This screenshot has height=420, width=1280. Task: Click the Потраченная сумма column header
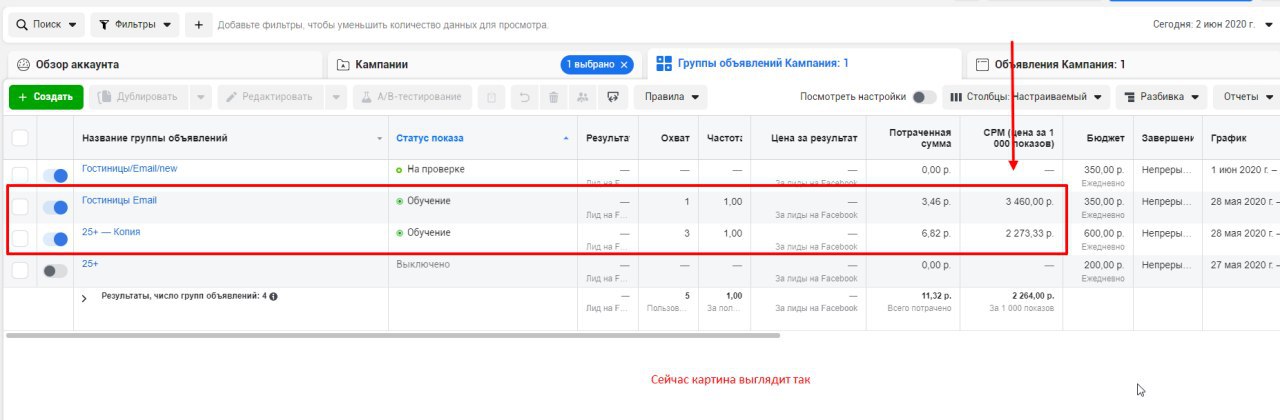[x=912, y=138]
